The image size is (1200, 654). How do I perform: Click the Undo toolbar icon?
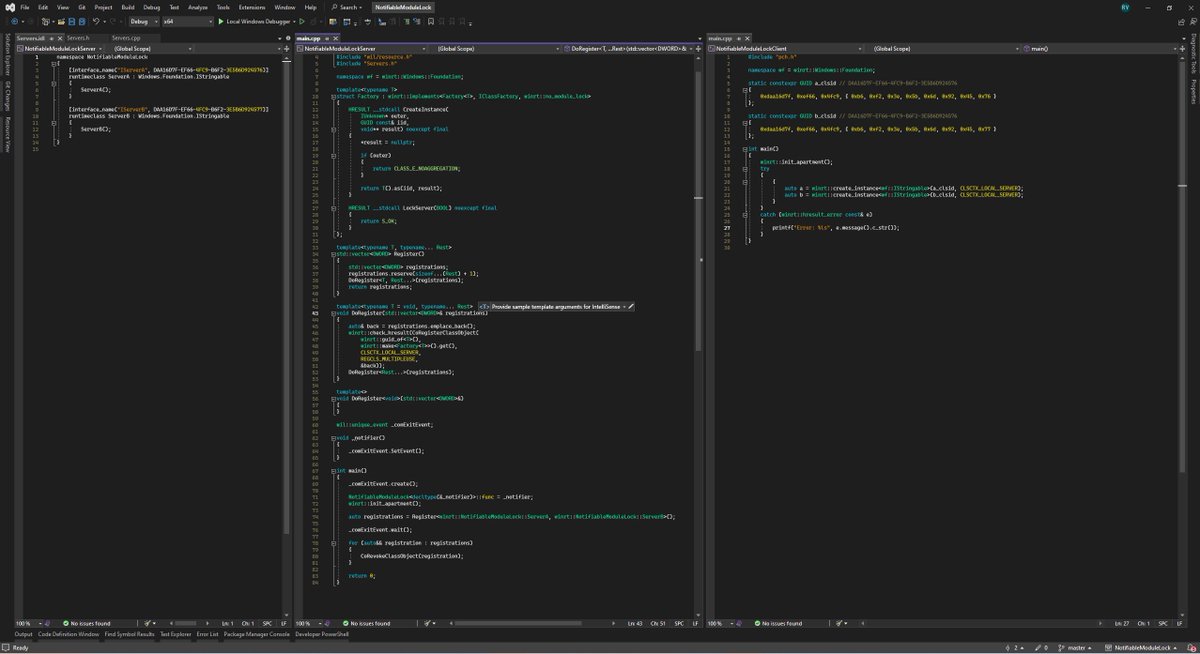click(96, 21)
